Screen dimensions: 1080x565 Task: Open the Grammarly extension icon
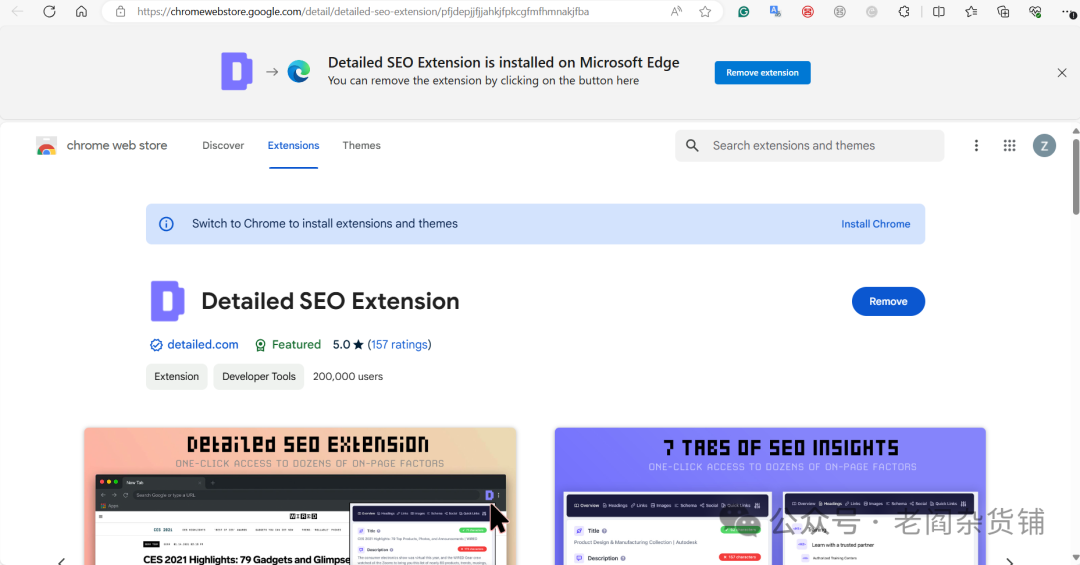743,12
